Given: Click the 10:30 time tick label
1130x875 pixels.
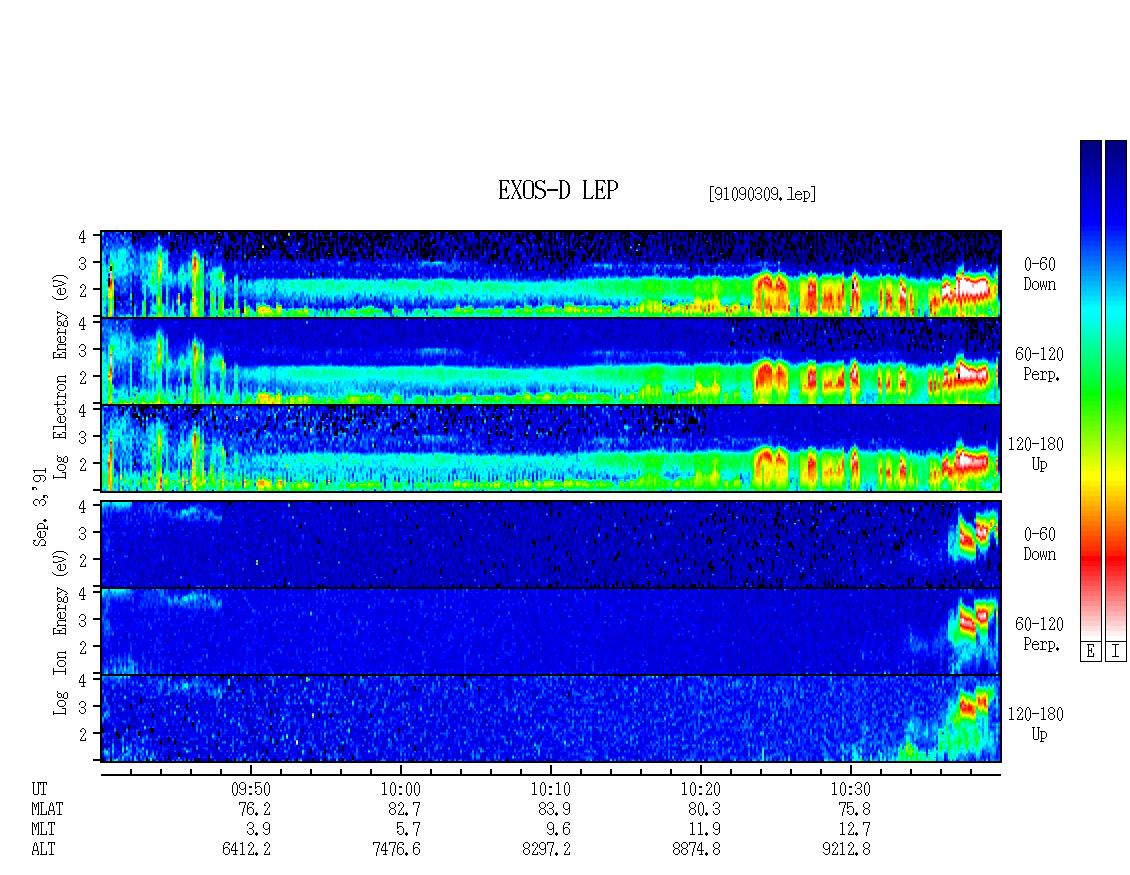Looking at the screenshot, I should 850,789.
